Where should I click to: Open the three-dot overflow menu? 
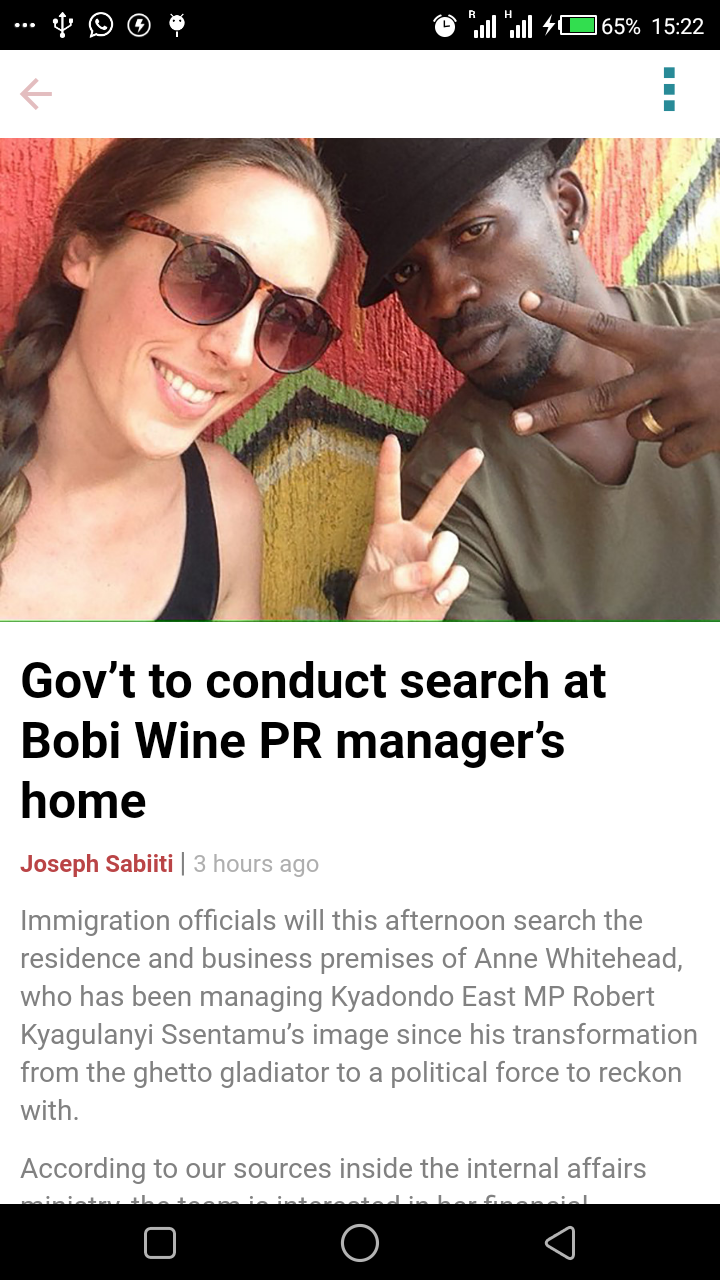pos(669,90)
